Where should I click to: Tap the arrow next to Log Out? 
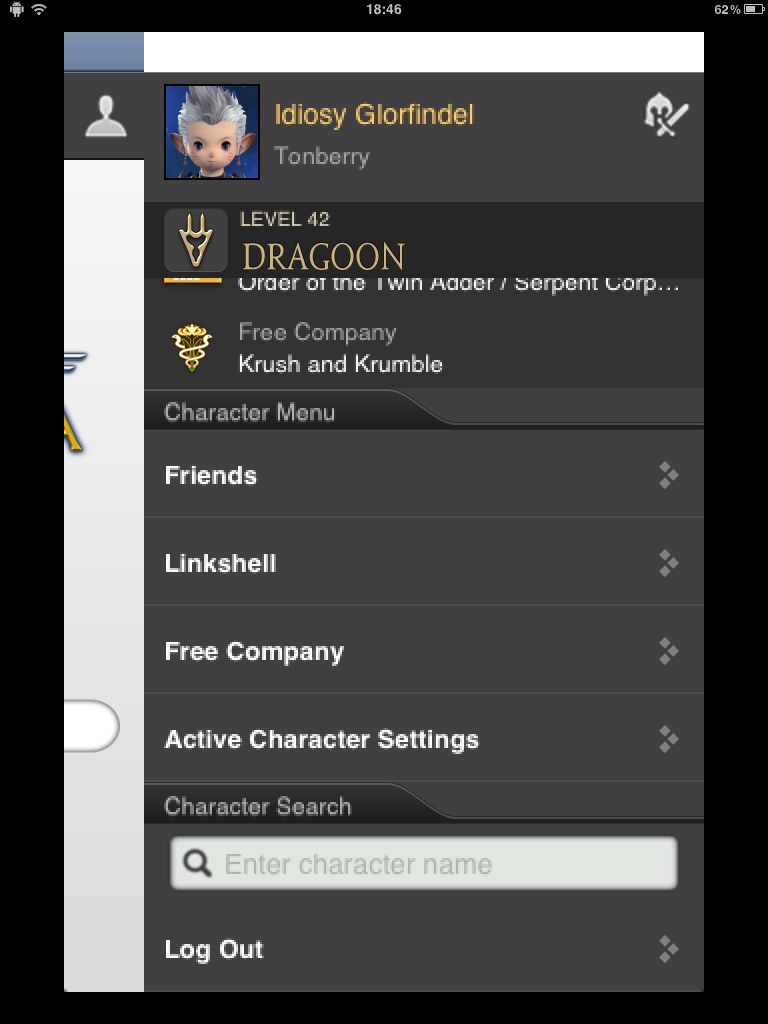(668, 949)
